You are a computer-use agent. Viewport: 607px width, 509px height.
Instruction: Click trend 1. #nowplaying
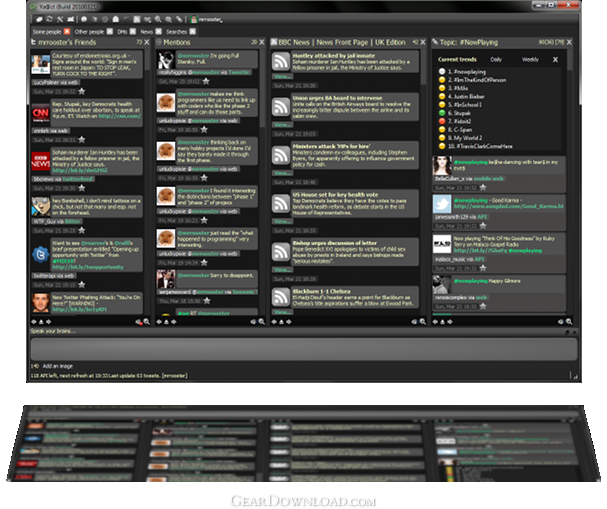pos(466,72)
